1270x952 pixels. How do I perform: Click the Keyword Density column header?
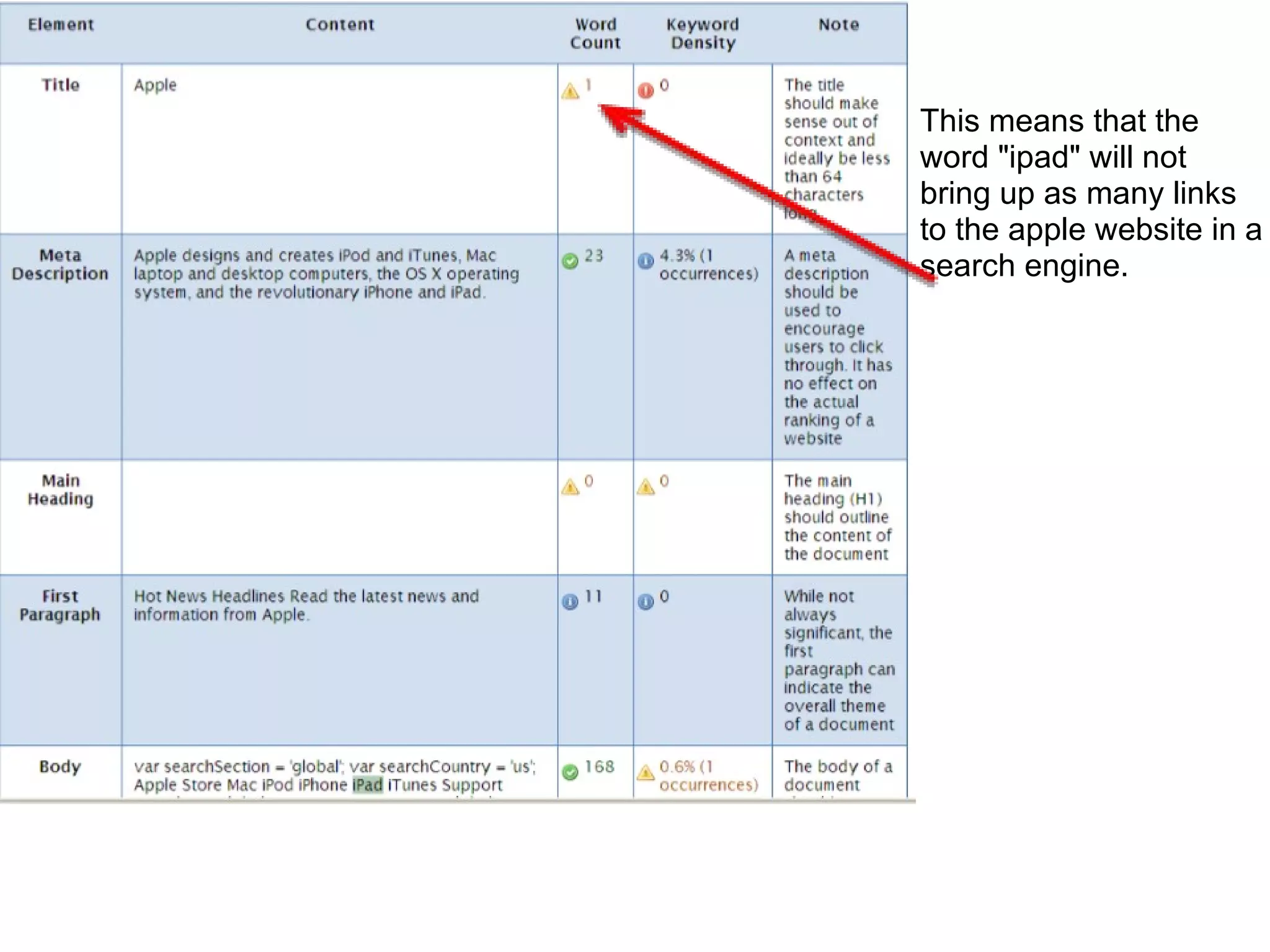click(703, 33)
